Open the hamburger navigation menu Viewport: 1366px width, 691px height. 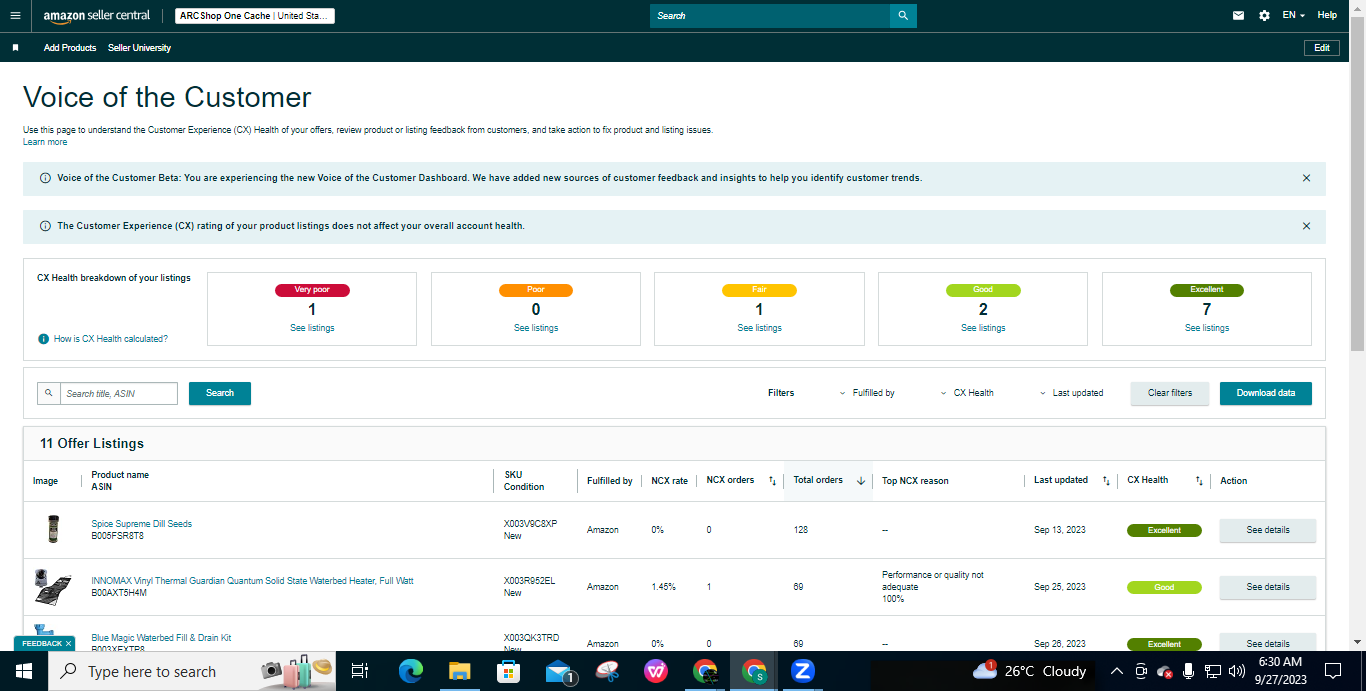15,15
